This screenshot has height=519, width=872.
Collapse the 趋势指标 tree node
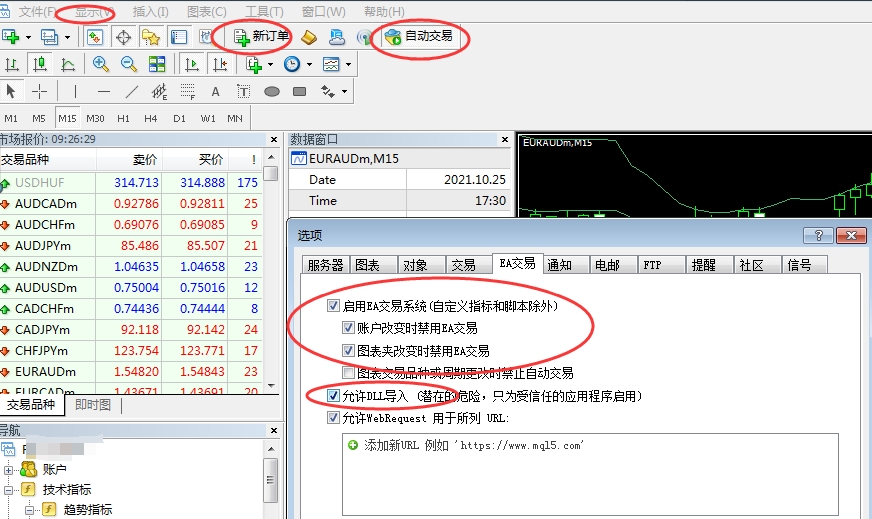click(x=29, y=510)
